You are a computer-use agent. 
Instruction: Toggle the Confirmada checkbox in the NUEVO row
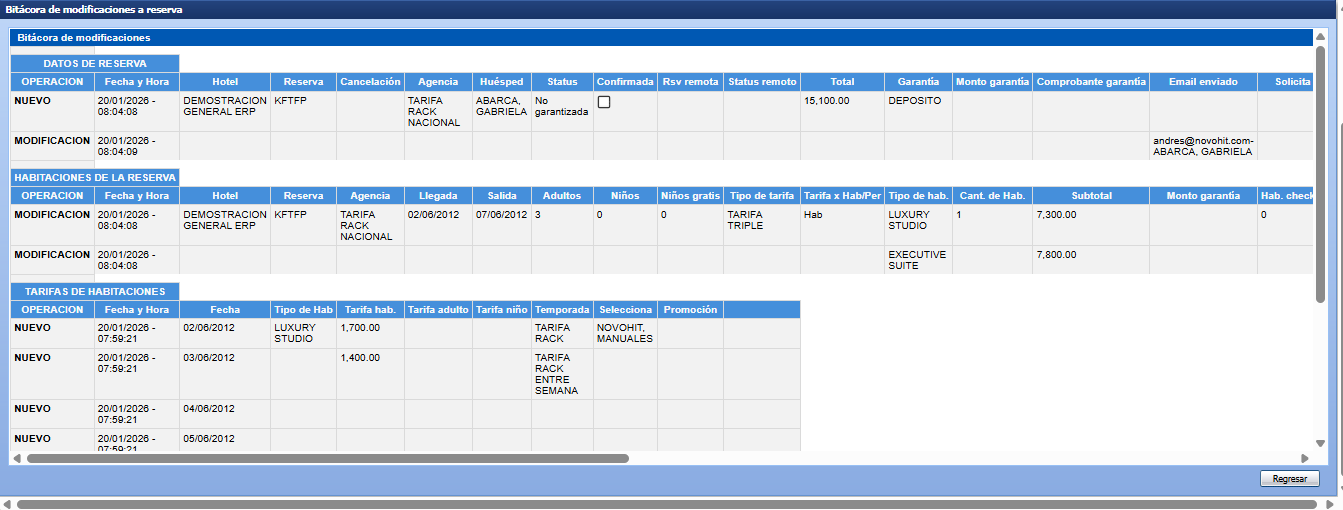604,103
